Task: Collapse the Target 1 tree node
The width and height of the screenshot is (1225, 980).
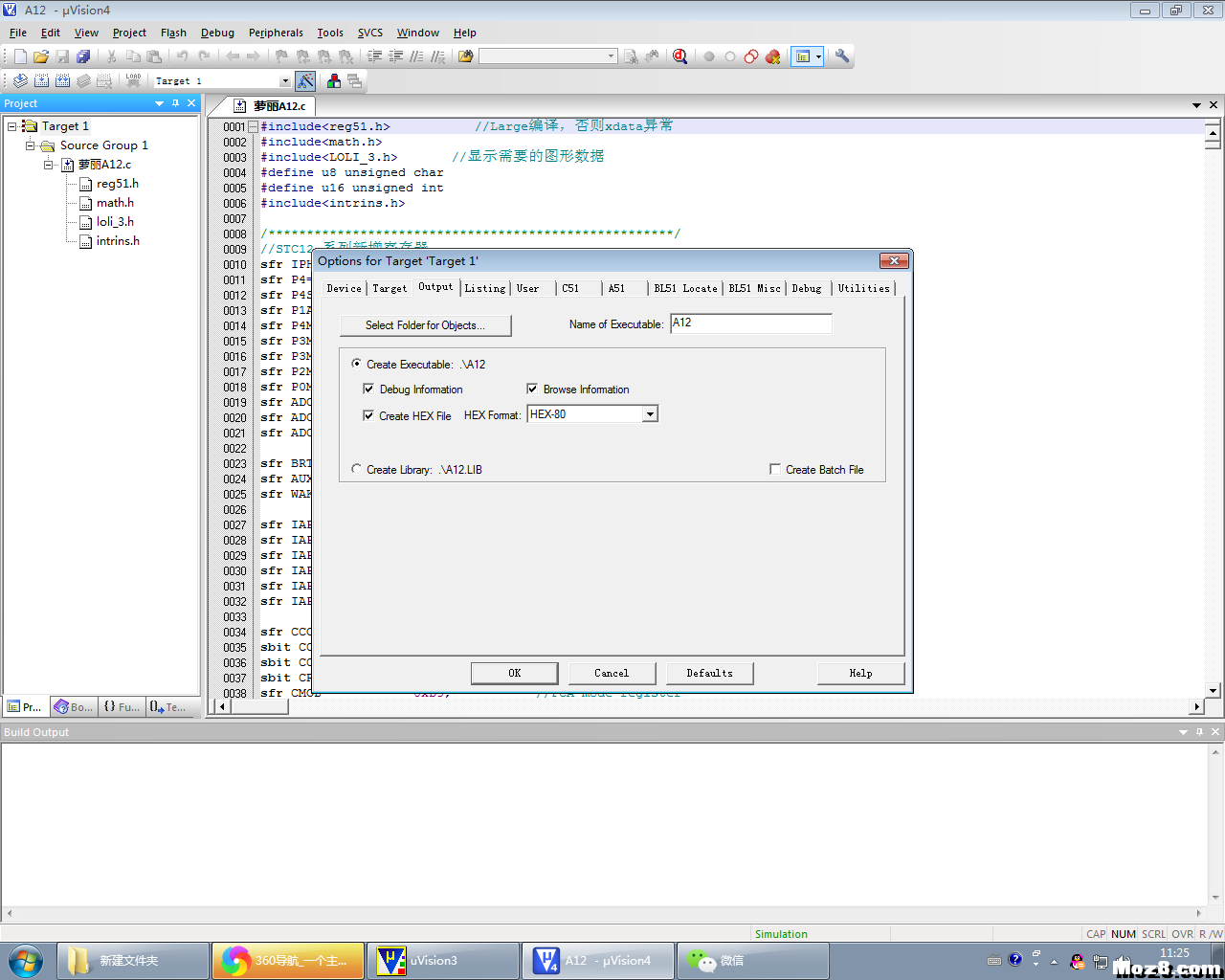Action: pyautogui.click(x=11, y=125)
